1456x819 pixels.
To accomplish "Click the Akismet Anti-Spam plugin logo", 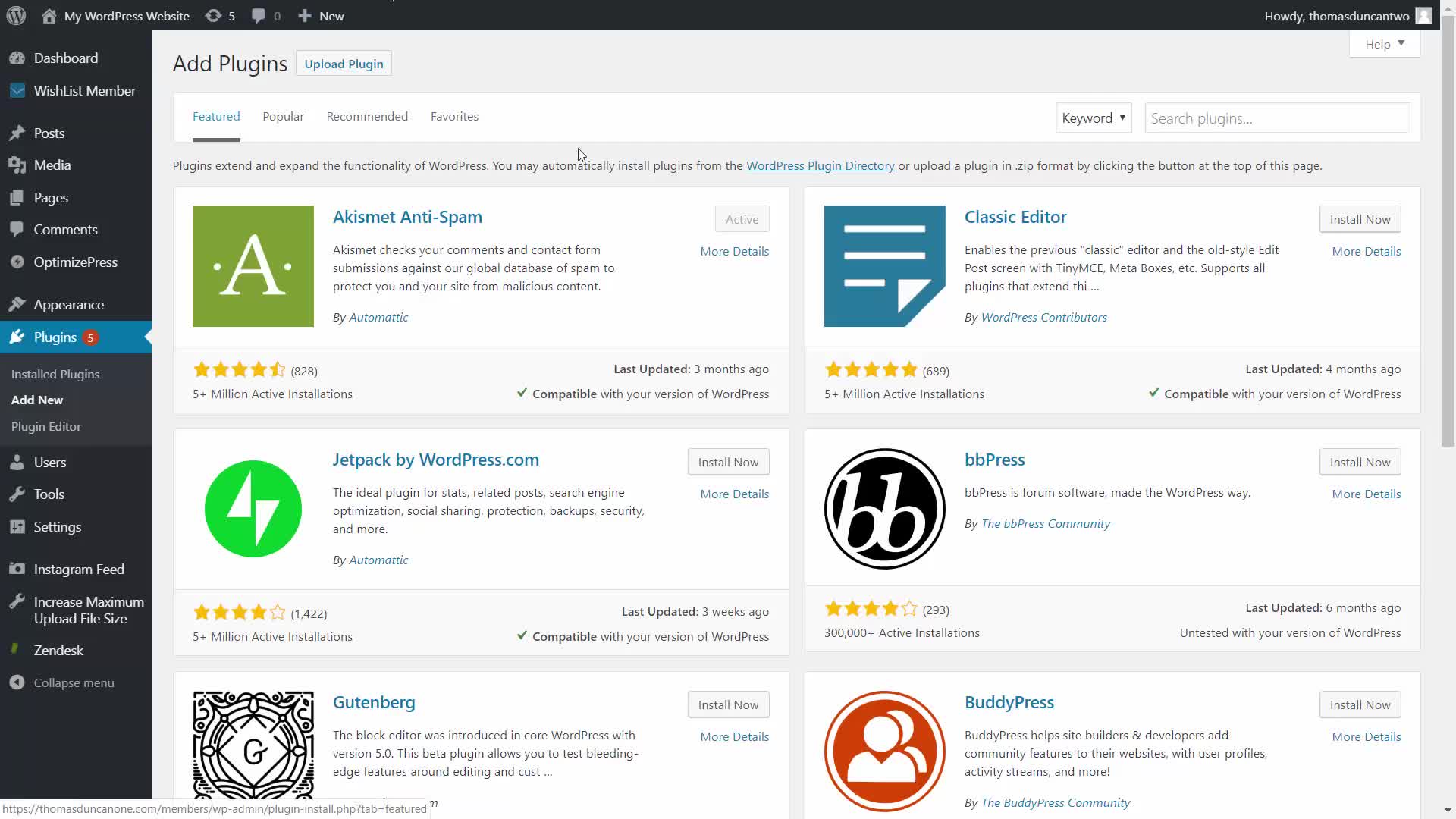I will pyautogui.click(x=253, y=266).
